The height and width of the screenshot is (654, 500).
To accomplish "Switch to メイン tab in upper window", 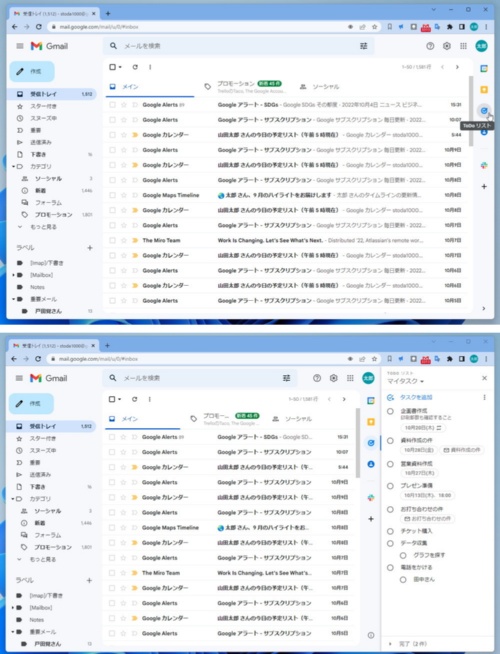I will (x=149, y=87).
